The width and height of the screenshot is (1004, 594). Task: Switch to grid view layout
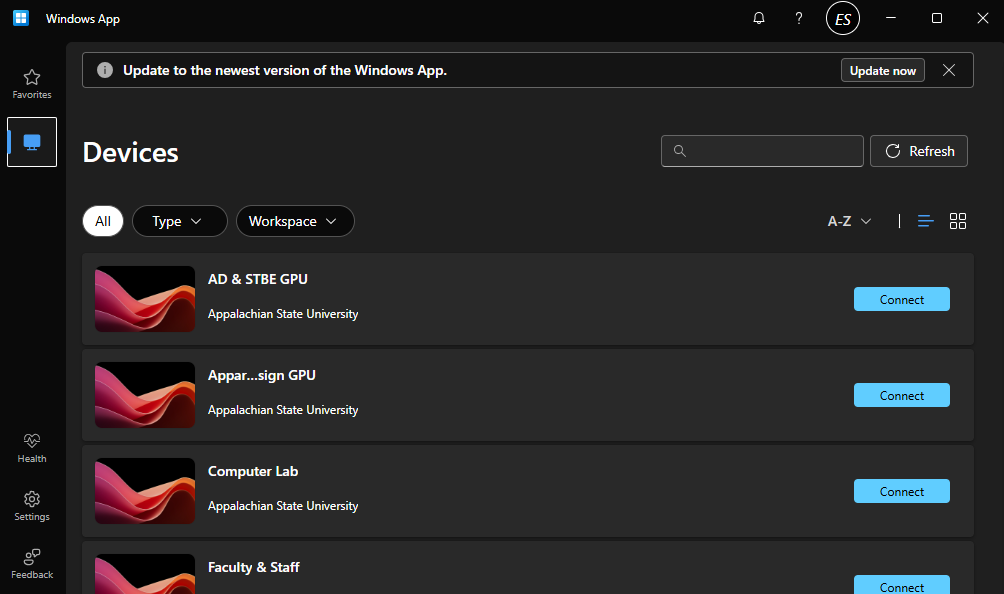958,221
